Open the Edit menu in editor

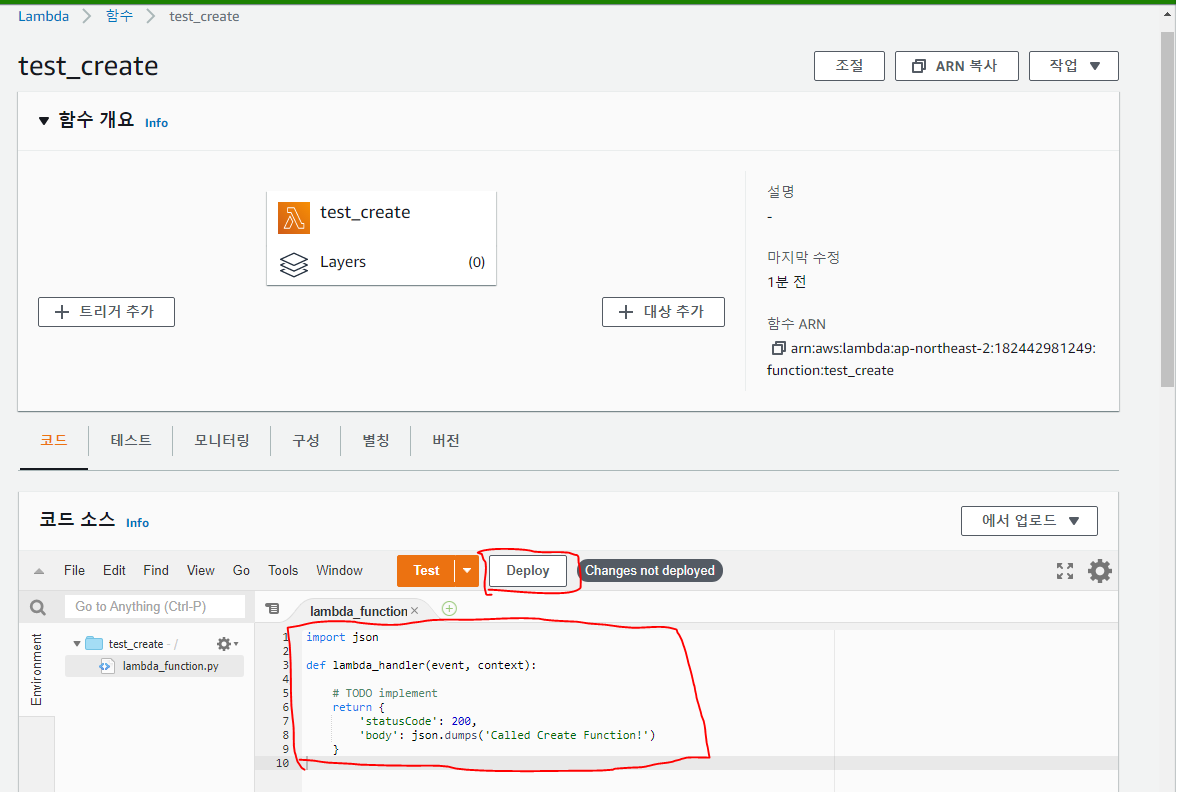pos(114,571)
